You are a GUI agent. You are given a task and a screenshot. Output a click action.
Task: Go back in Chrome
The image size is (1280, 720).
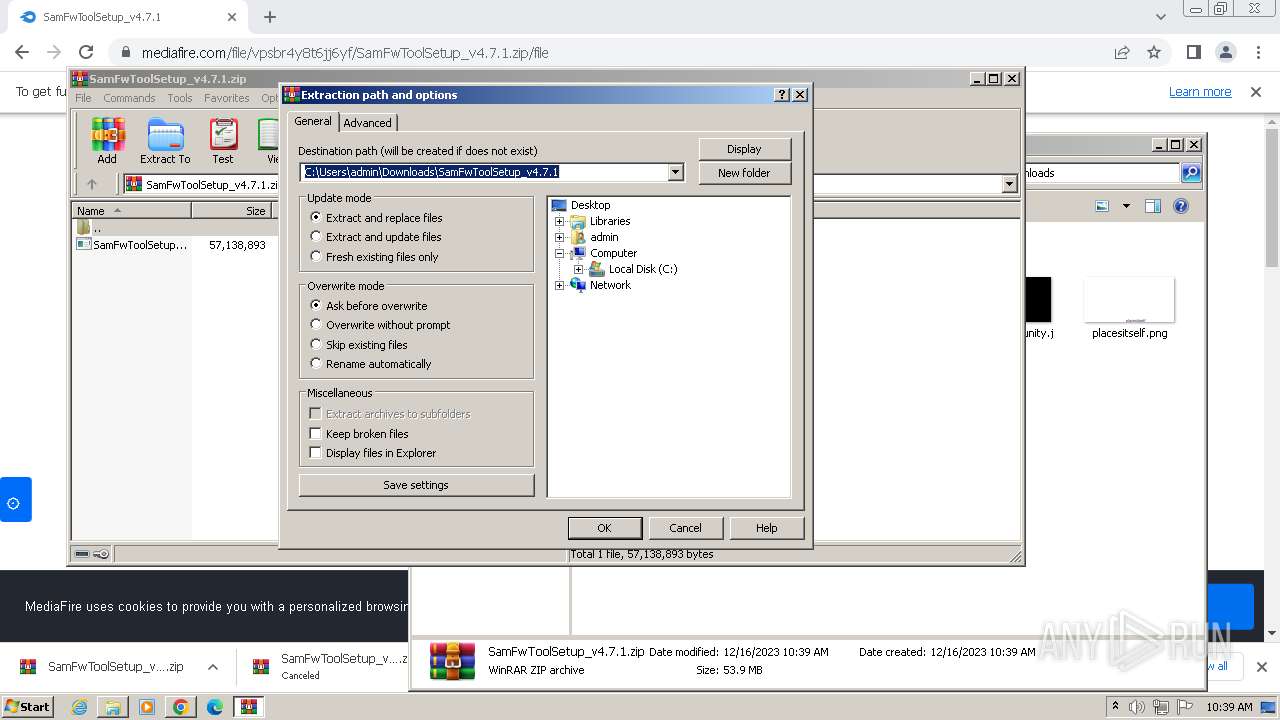click(22, 52)
